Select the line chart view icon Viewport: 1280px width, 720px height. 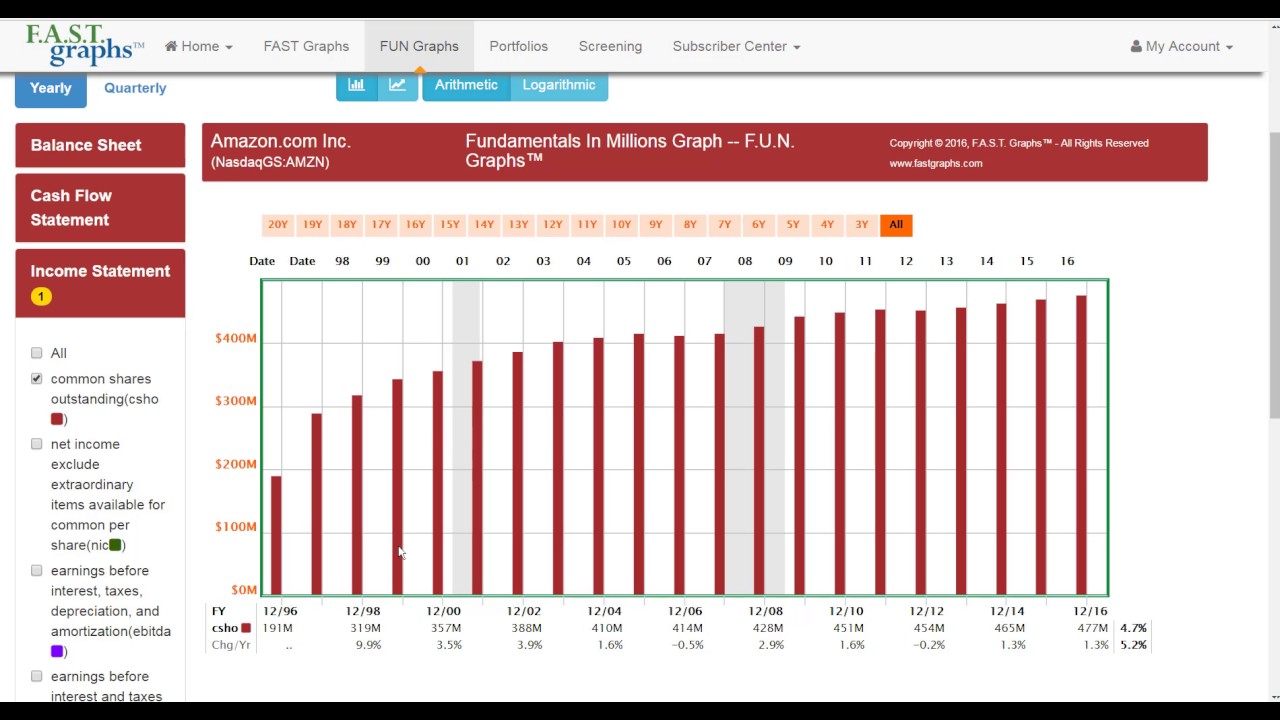[397, 85]
